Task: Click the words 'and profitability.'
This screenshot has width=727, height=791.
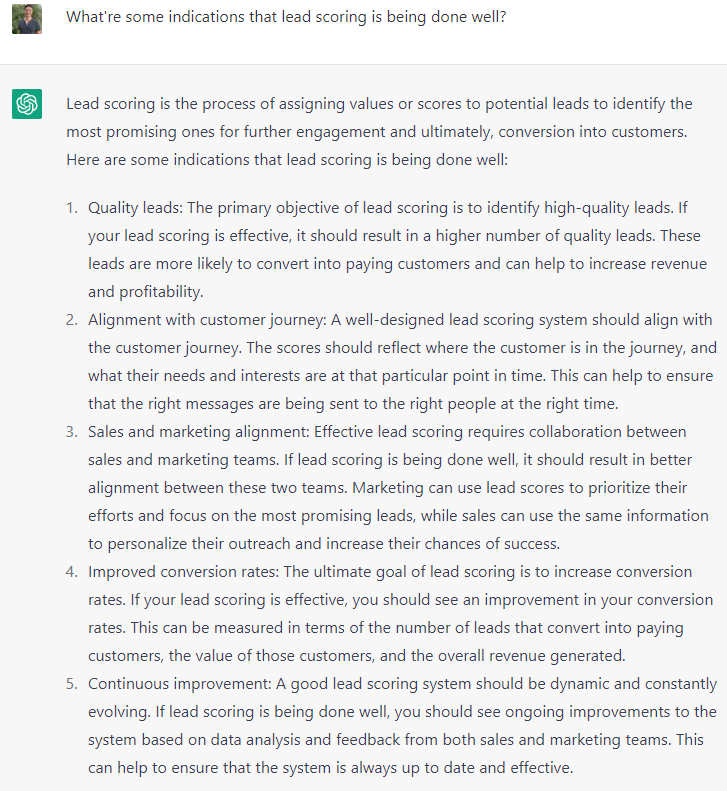Action: 146,292
